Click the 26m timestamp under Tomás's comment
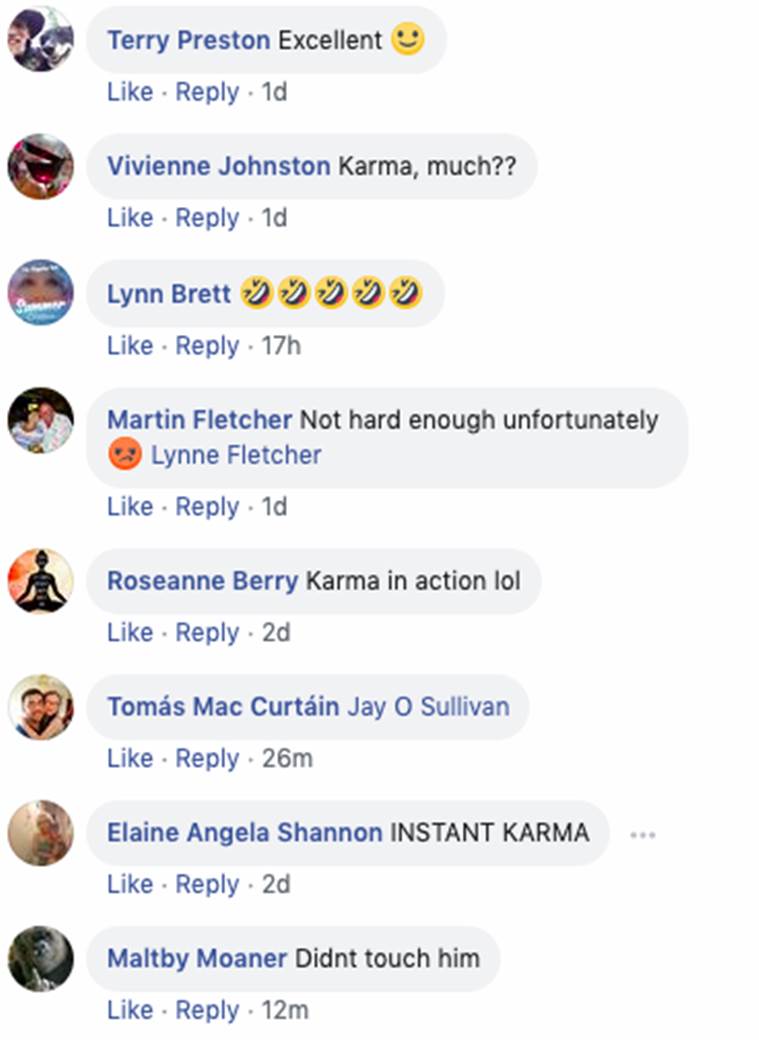Viewport: 759px width, 1040px height. pos(287,758)
